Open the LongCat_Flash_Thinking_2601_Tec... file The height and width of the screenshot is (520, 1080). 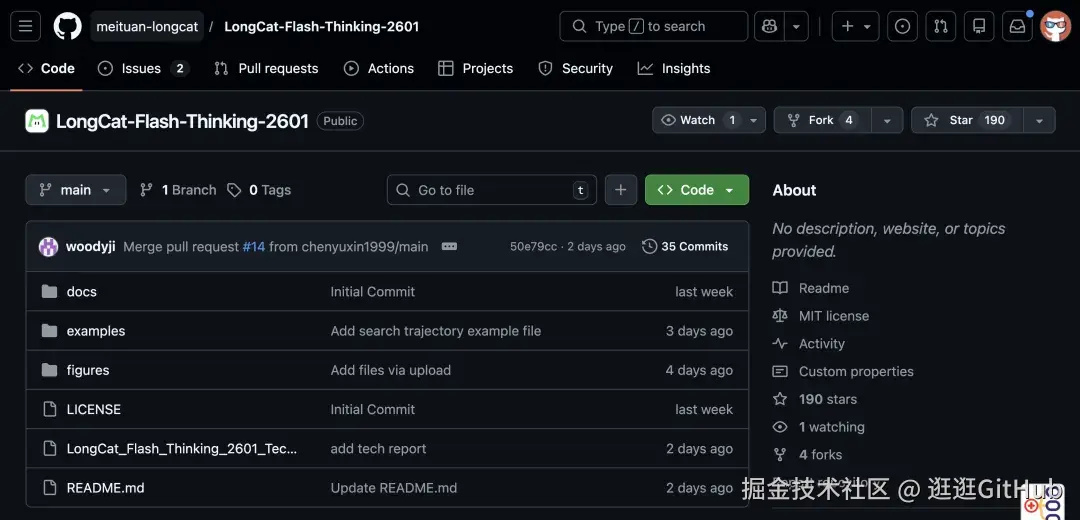tap(182, 449)
